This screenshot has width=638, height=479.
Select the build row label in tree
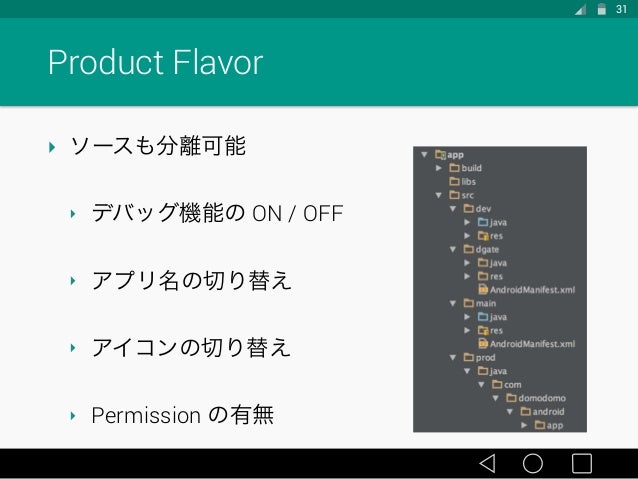click(x=472, y=168)
